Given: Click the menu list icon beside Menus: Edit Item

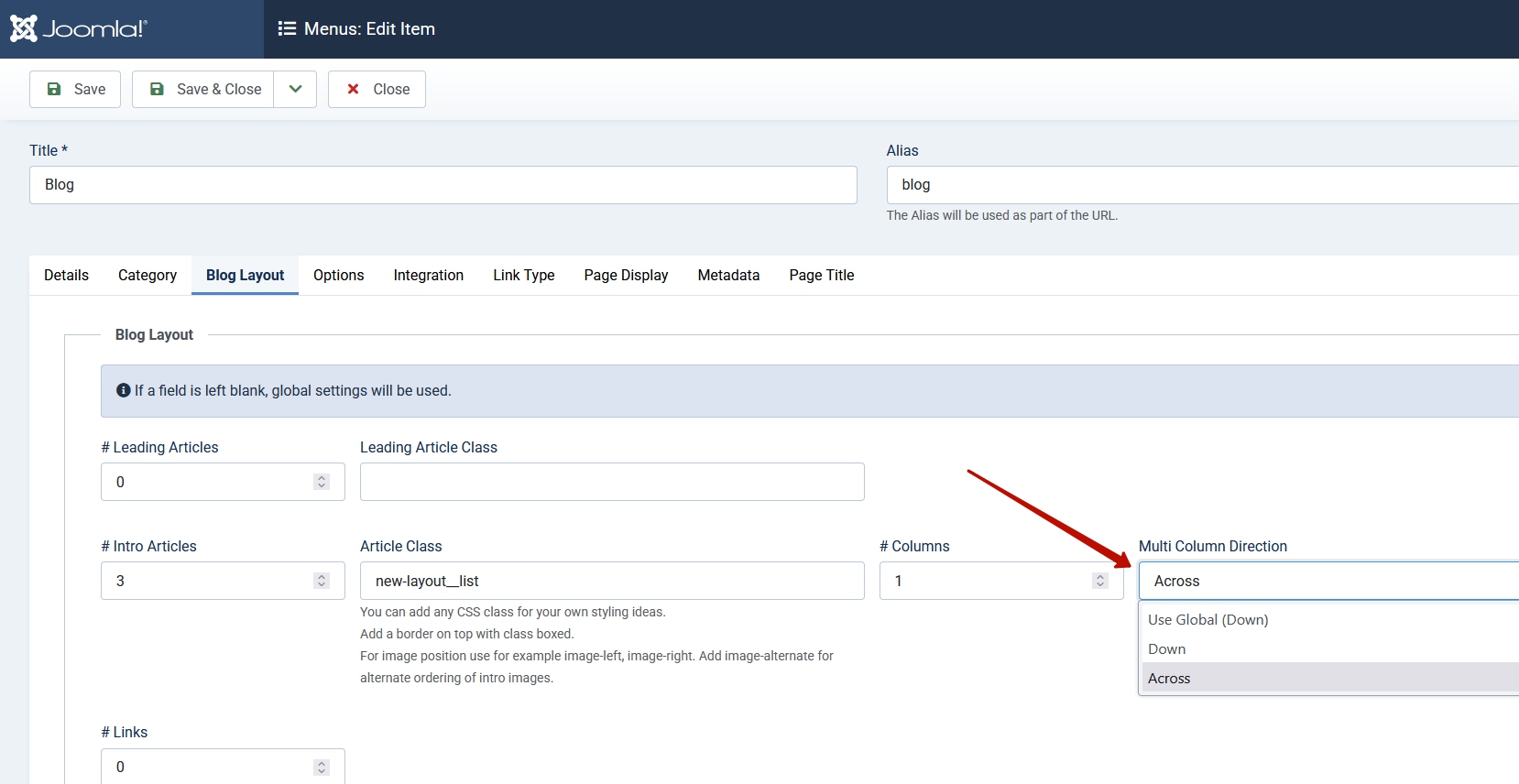Looking at the screenshot, I should pos(287,28).
